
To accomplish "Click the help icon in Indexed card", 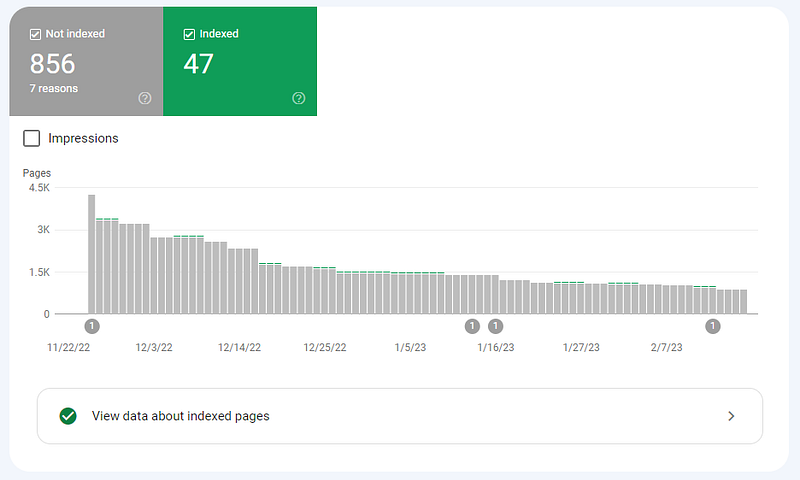I will [298, 98].
